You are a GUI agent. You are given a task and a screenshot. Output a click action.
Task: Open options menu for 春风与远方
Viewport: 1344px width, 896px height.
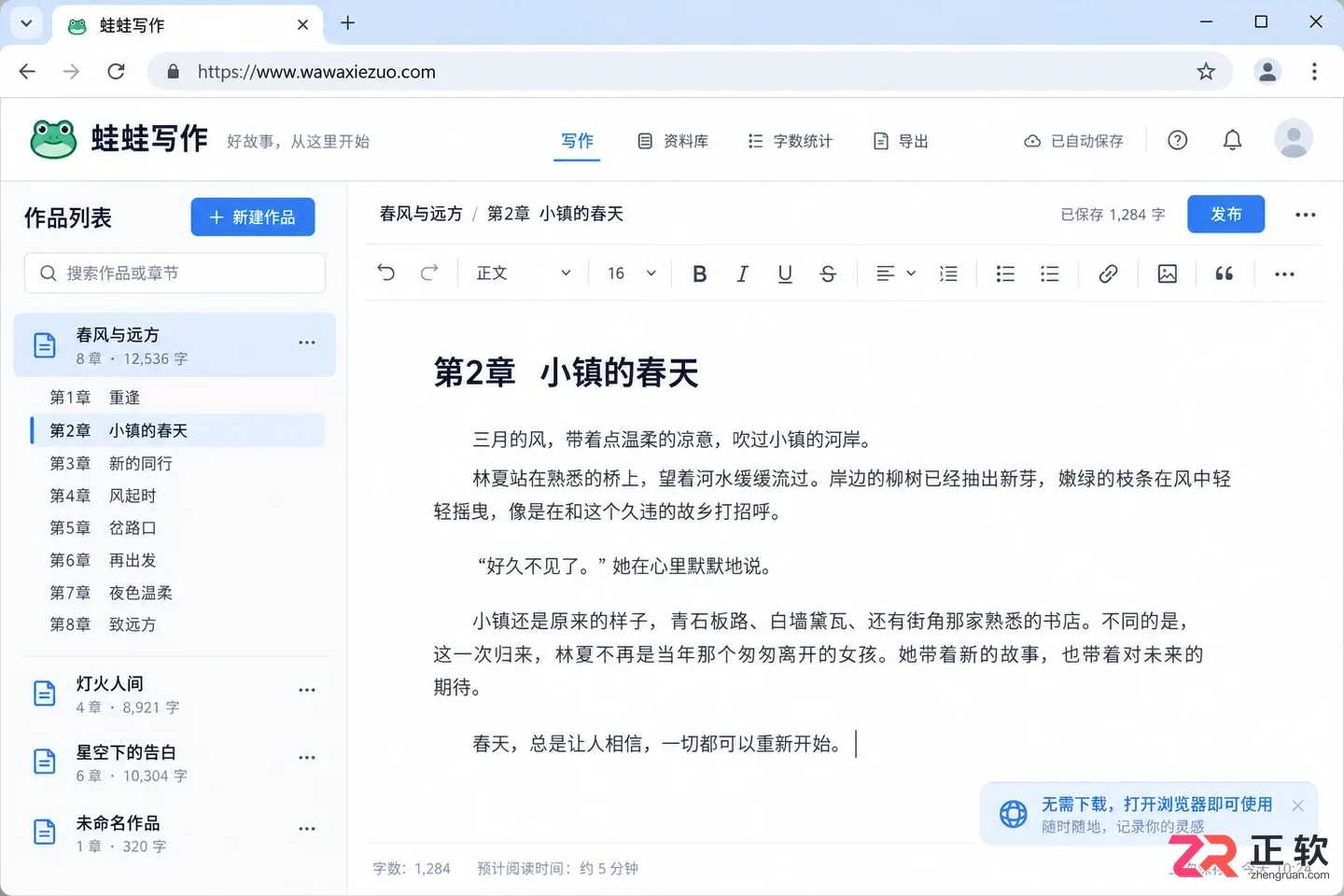coord(307,343)
